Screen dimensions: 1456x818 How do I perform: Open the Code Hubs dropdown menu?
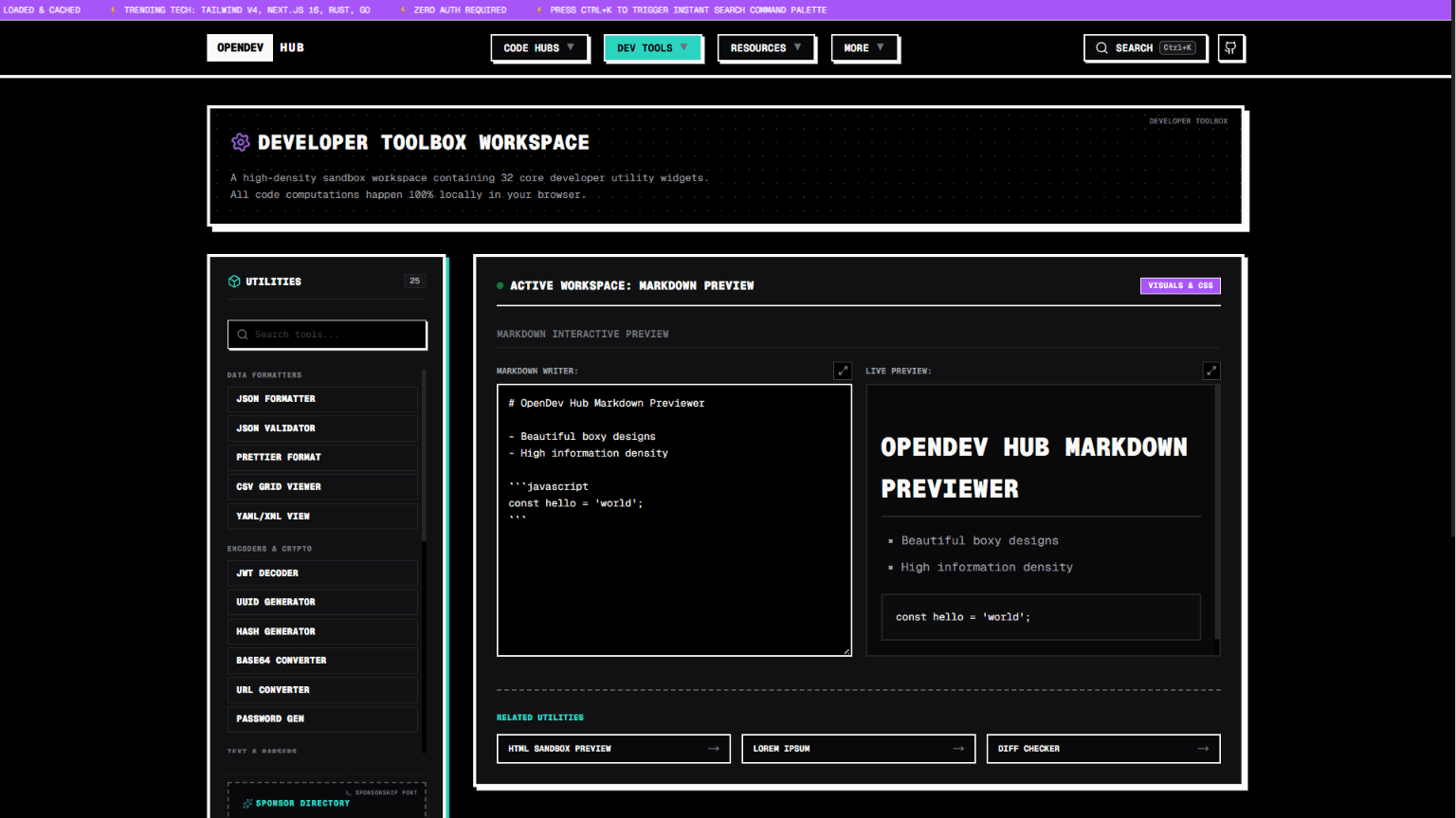tap(539, 47)
